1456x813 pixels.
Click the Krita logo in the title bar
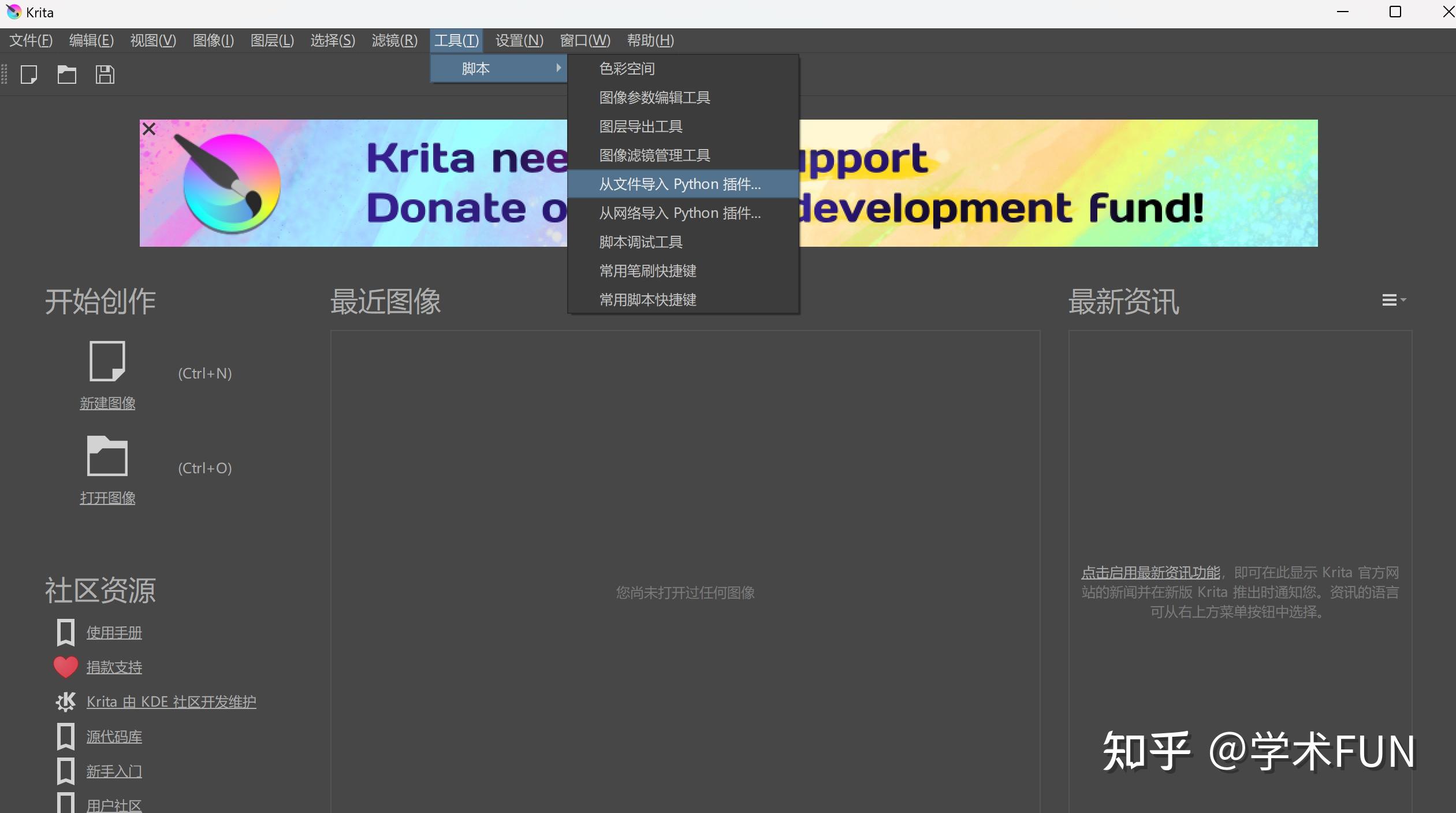tap(14, 12)
